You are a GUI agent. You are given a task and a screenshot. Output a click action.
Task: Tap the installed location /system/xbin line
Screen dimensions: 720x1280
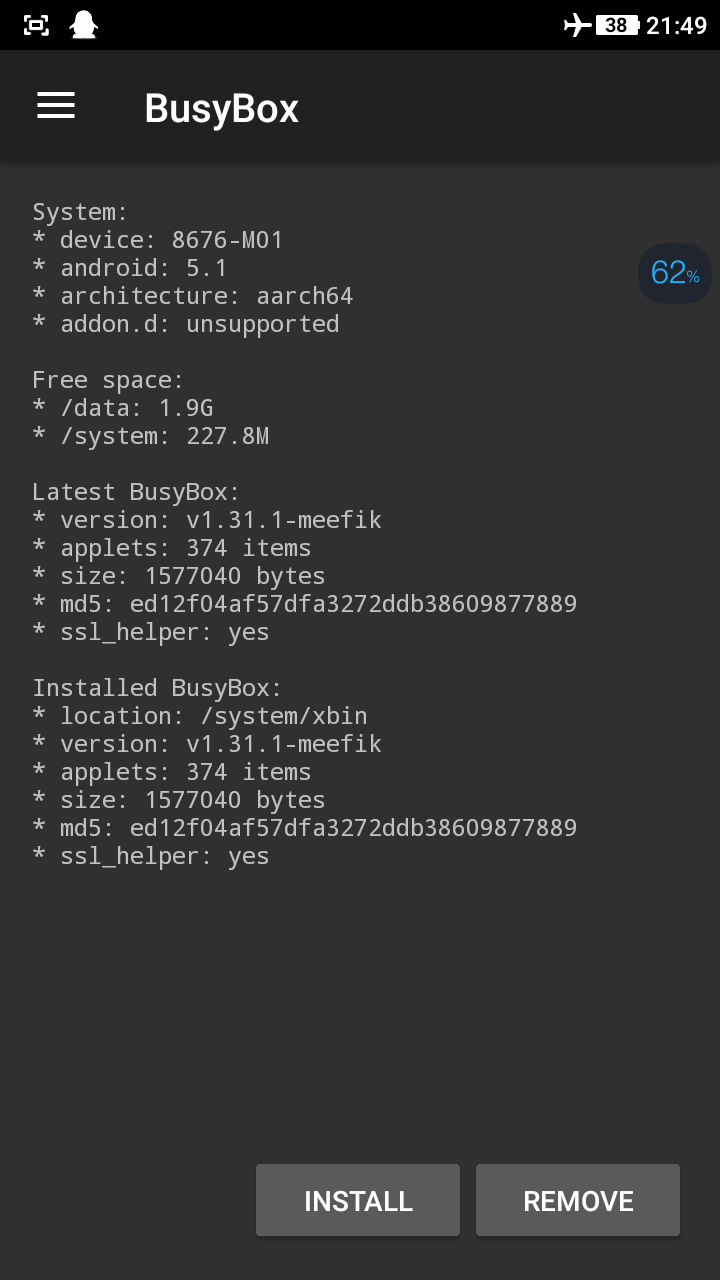point(200,715)
